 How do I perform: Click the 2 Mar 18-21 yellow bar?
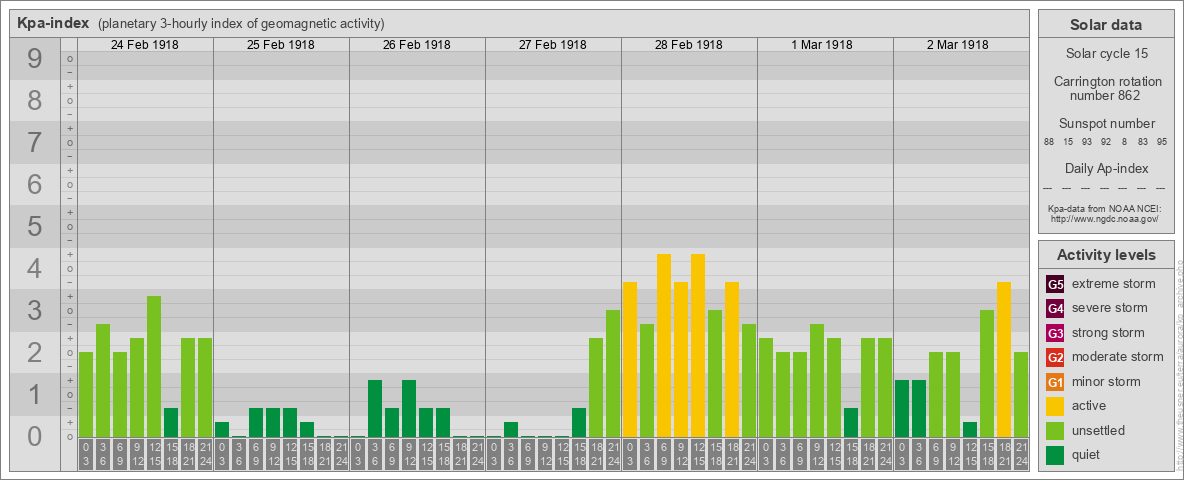tap(1004, 359)
